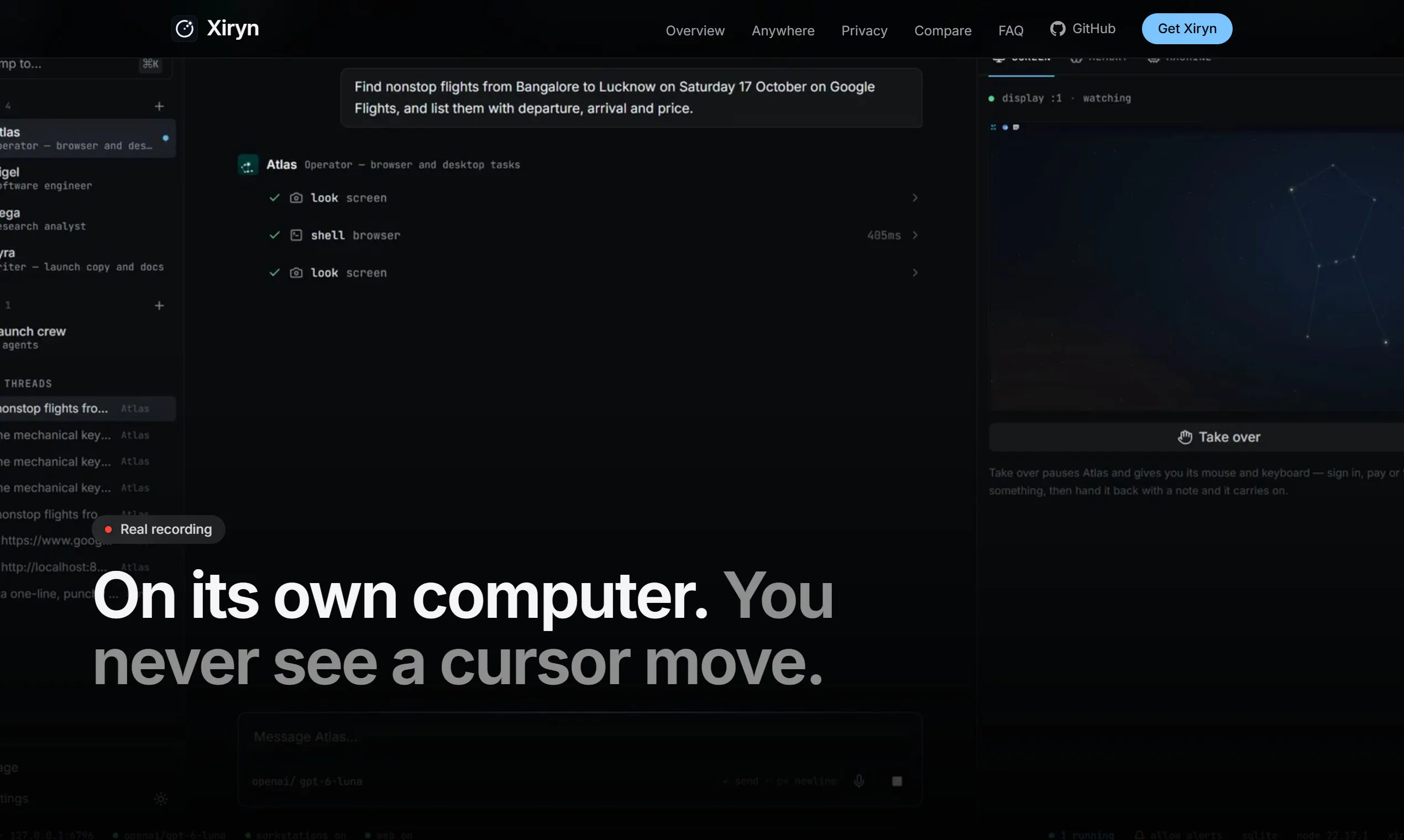The height and width of the screenshot is (840, 1404).
Task: Click the workstations on status entry
Action: 295,836
